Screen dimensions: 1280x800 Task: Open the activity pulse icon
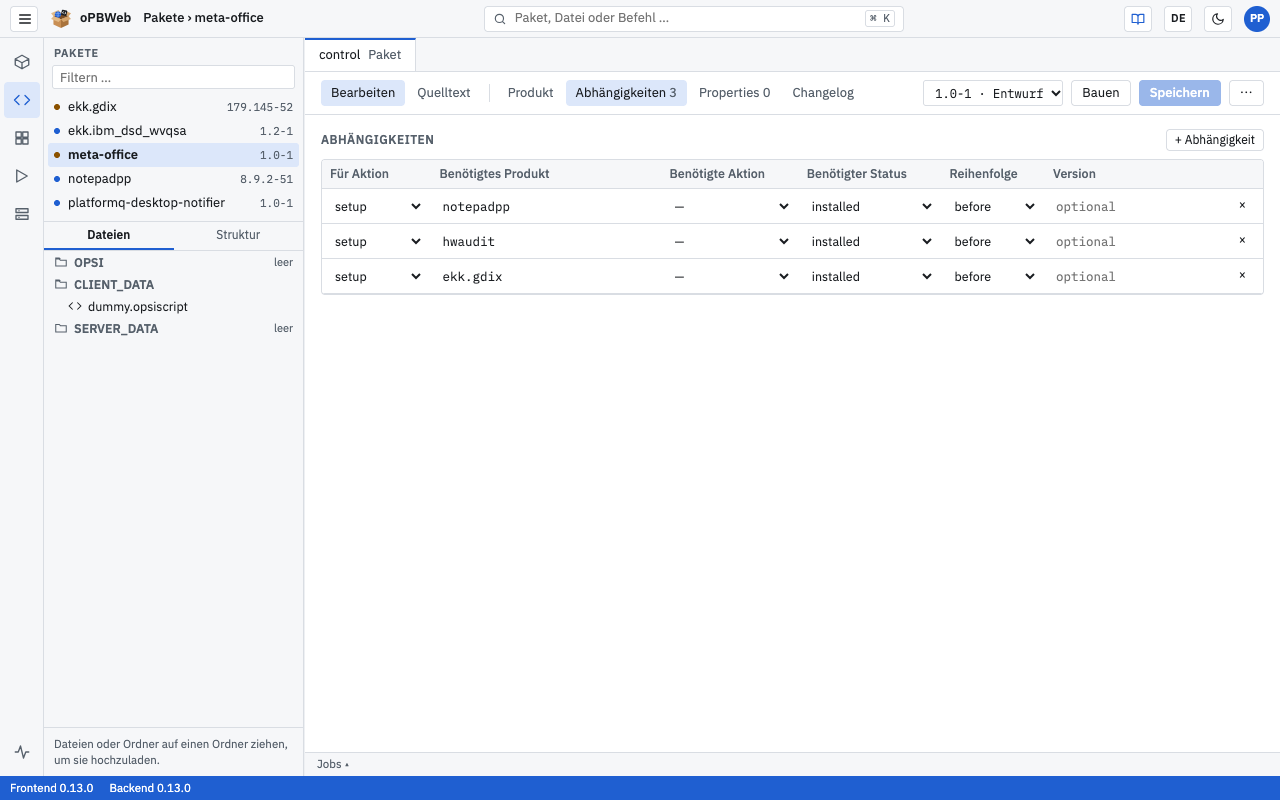(x=22, y=752)
